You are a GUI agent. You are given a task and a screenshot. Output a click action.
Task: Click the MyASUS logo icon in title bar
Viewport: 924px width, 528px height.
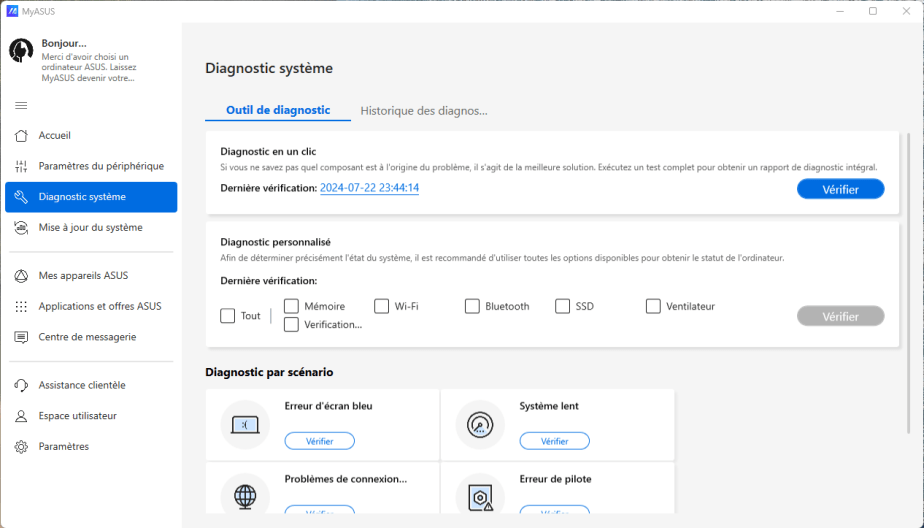coord(12,11)
